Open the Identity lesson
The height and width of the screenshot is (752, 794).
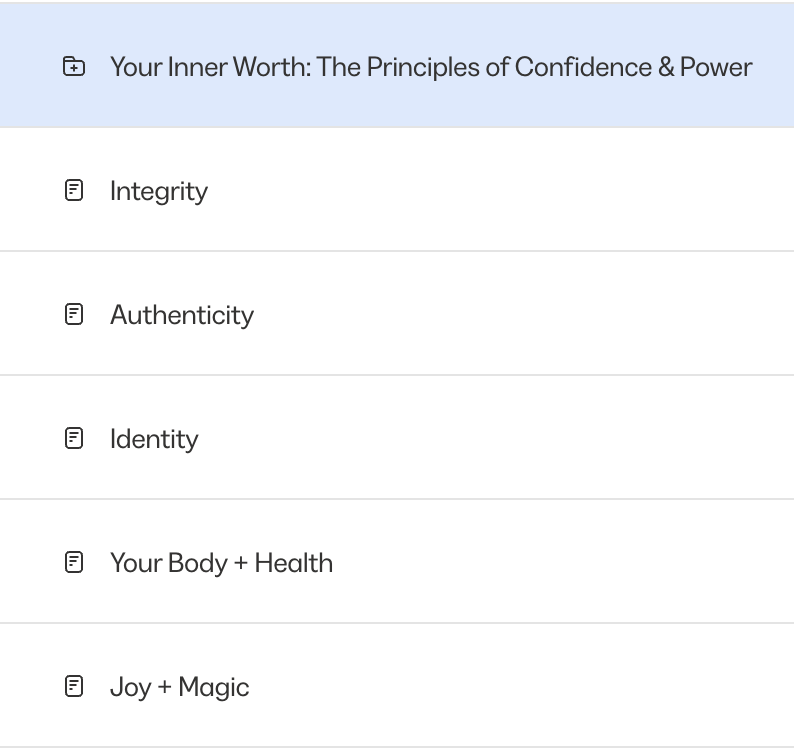click(154, 440)
